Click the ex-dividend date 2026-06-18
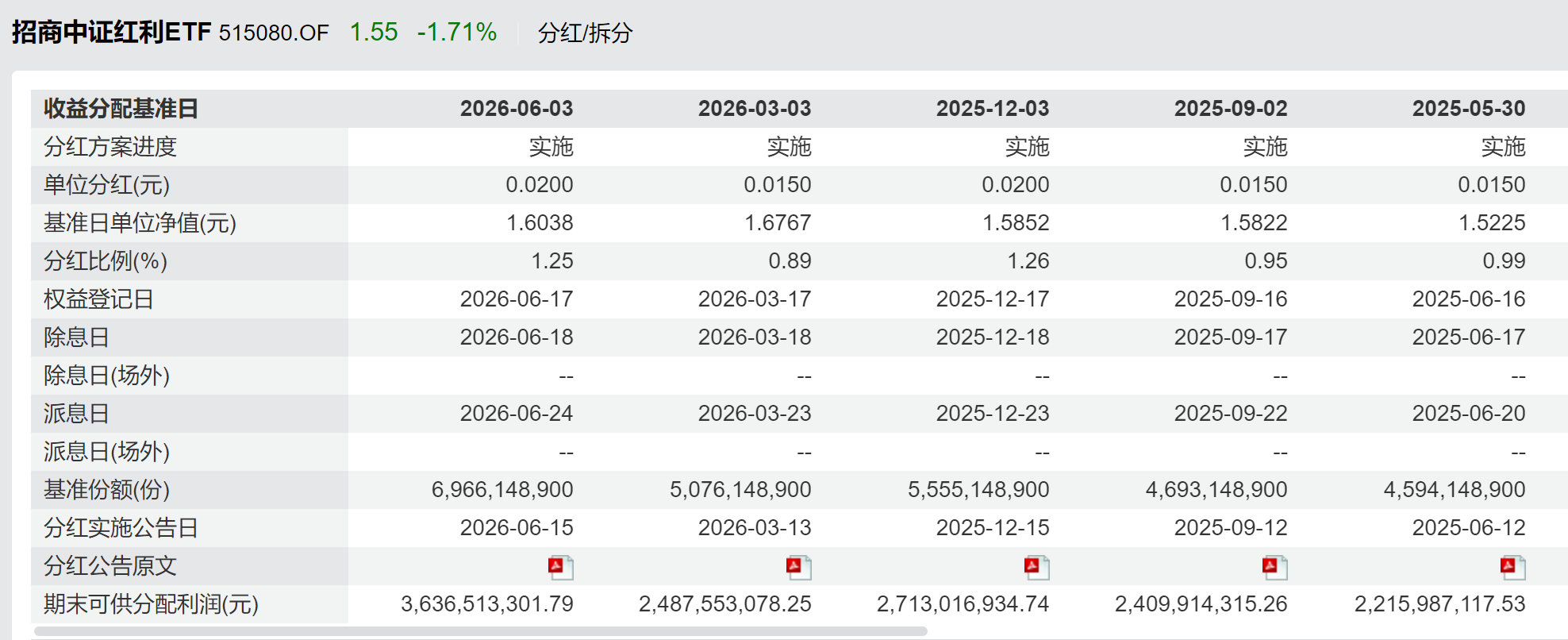The width and height of the screenshot is (1568, 640). pos(517,337)
